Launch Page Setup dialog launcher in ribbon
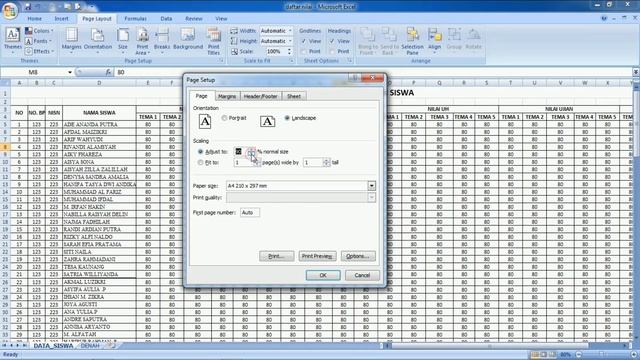 pos(221,61)
